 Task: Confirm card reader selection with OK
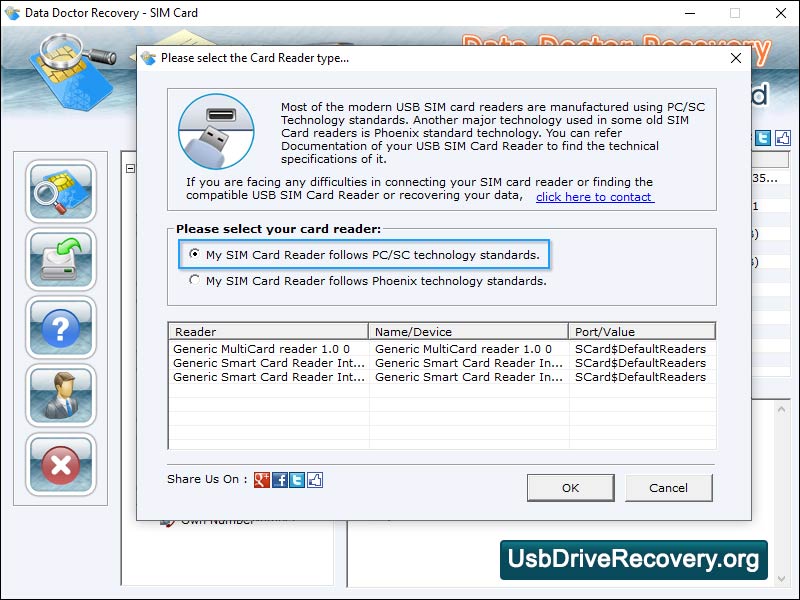570,488
